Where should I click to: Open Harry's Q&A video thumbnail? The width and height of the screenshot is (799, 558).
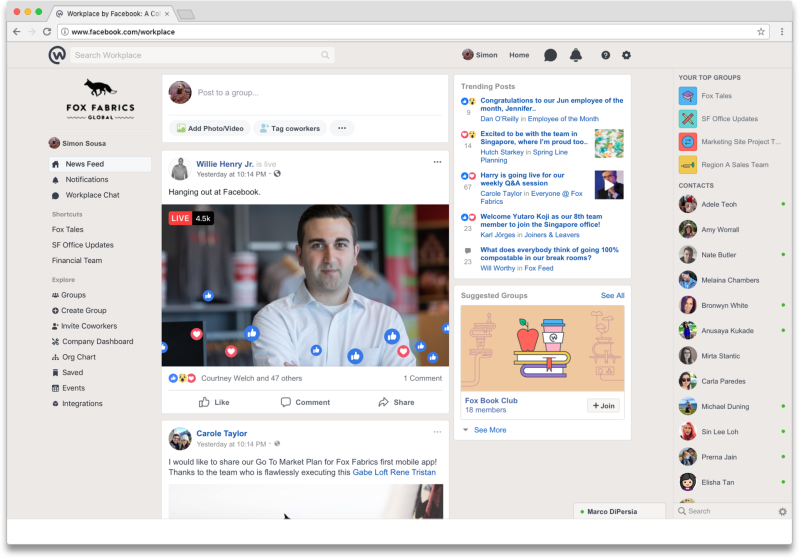tap(609, 185)
